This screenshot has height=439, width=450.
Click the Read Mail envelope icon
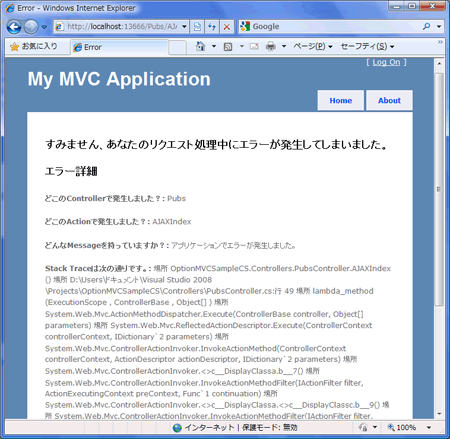254,47
